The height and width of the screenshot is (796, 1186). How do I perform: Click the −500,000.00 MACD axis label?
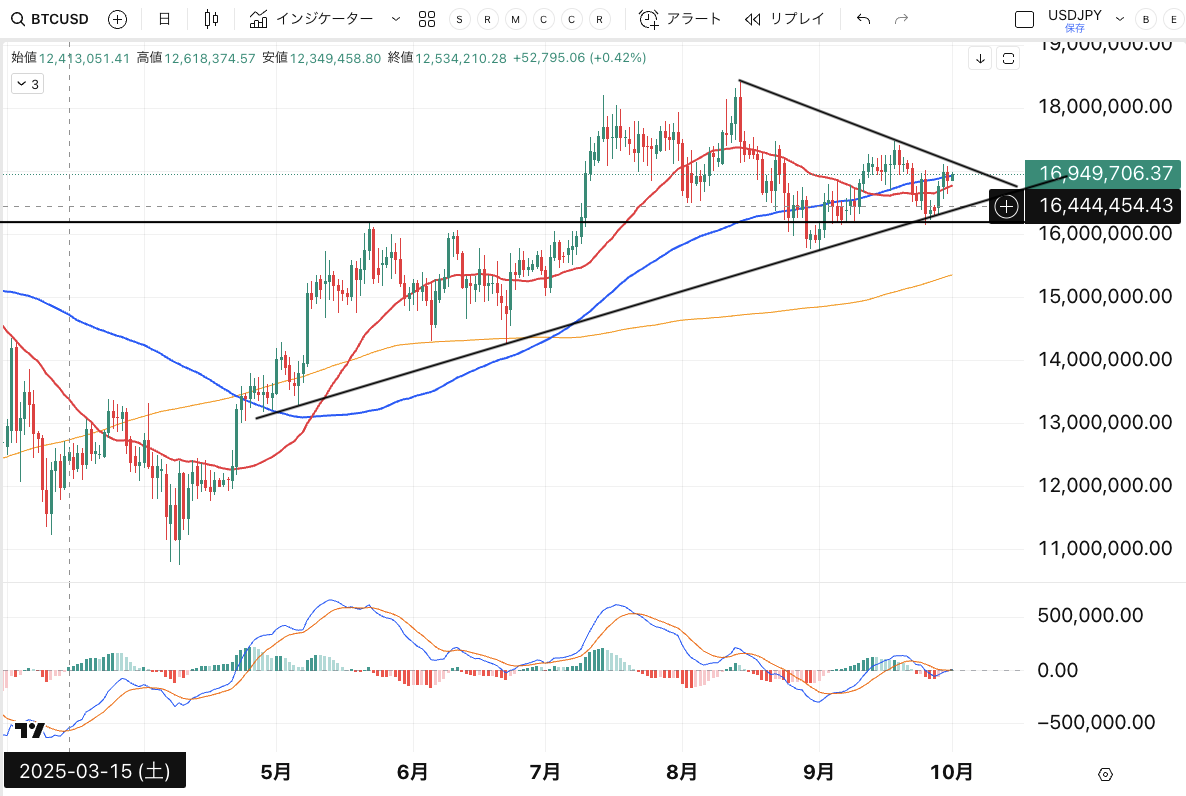coord(1097,722)
